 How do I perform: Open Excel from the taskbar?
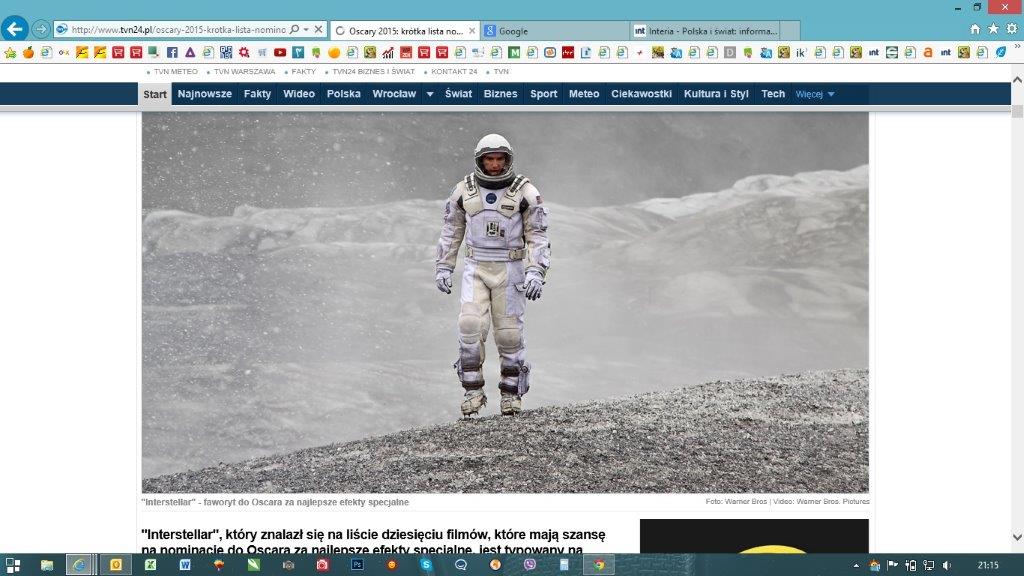pyautogui.click(x=150, y=565)
